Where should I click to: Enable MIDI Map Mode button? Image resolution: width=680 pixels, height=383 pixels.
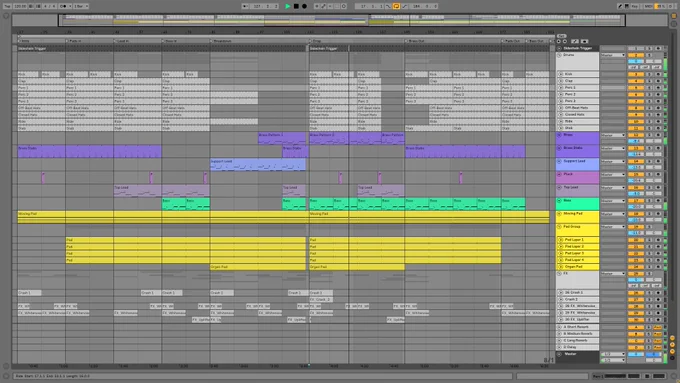pos(648,7)
